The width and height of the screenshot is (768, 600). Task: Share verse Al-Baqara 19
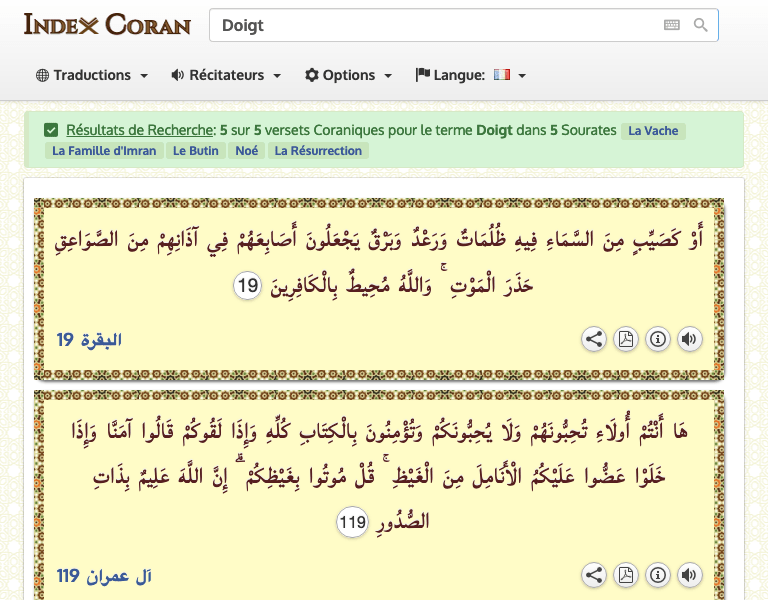[594, 339]
